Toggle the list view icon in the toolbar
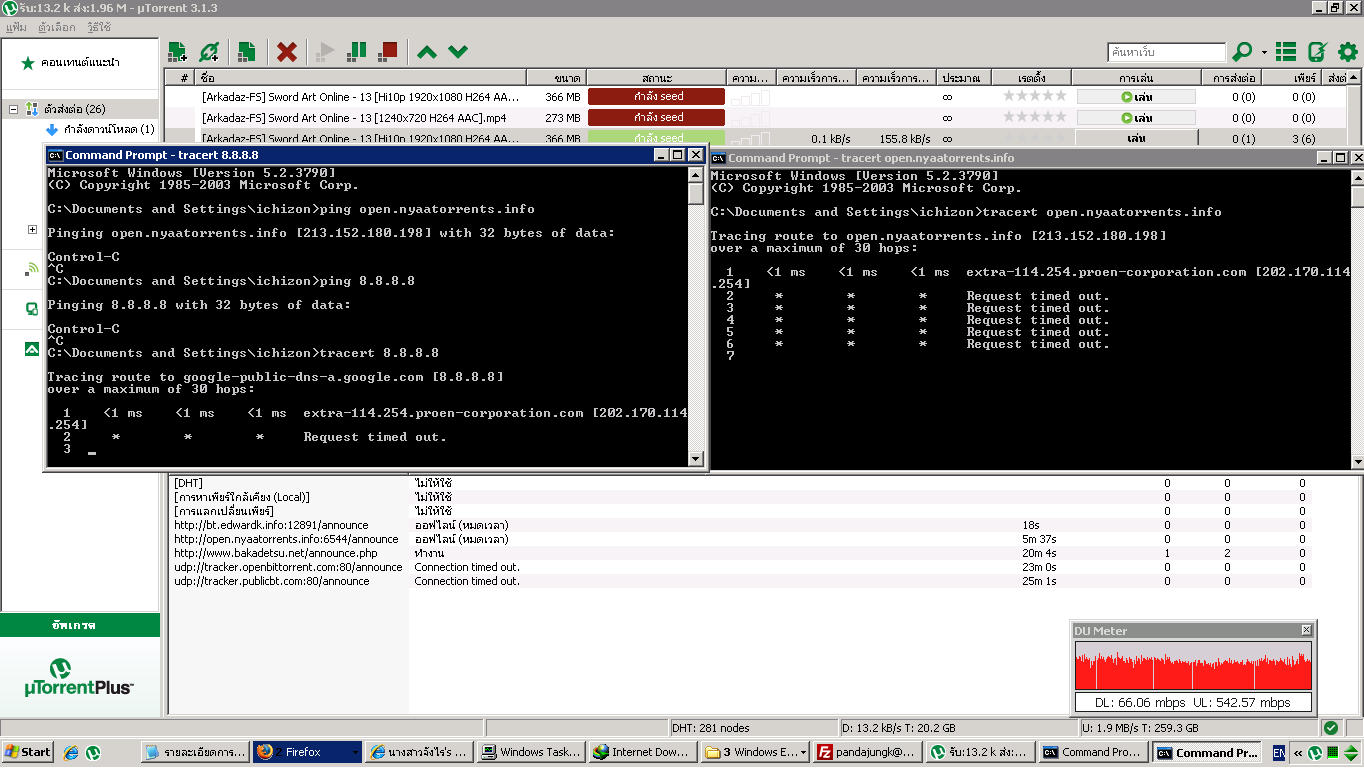This screenshot has height=768, width=1364. (1287, 51)
